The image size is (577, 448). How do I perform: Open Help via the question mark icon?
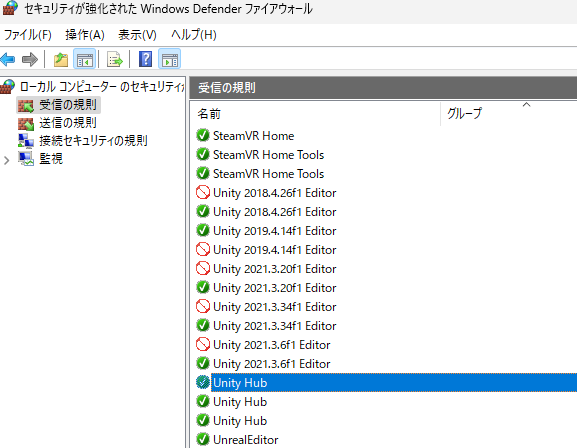tap(145, 59)
